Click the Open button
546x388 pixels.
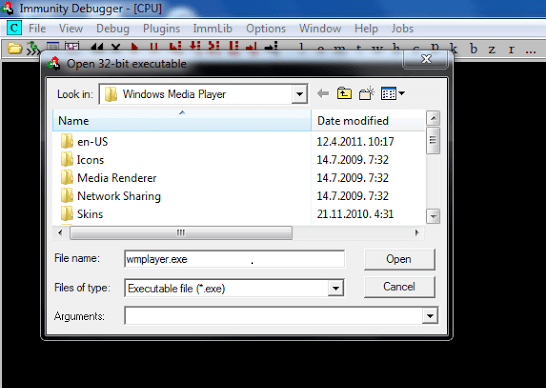click(x=399, y=259)
